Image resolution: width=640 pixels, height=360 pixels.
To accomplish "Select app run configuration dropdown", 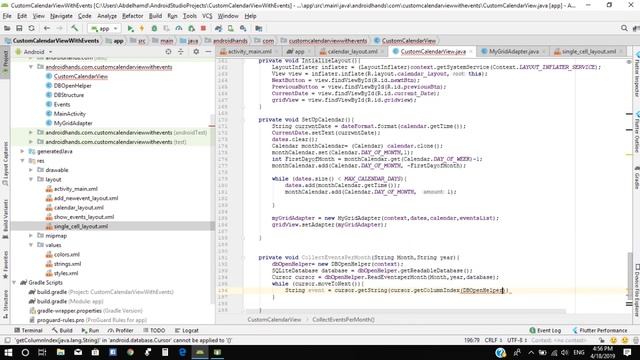I will tap(104, 29).
